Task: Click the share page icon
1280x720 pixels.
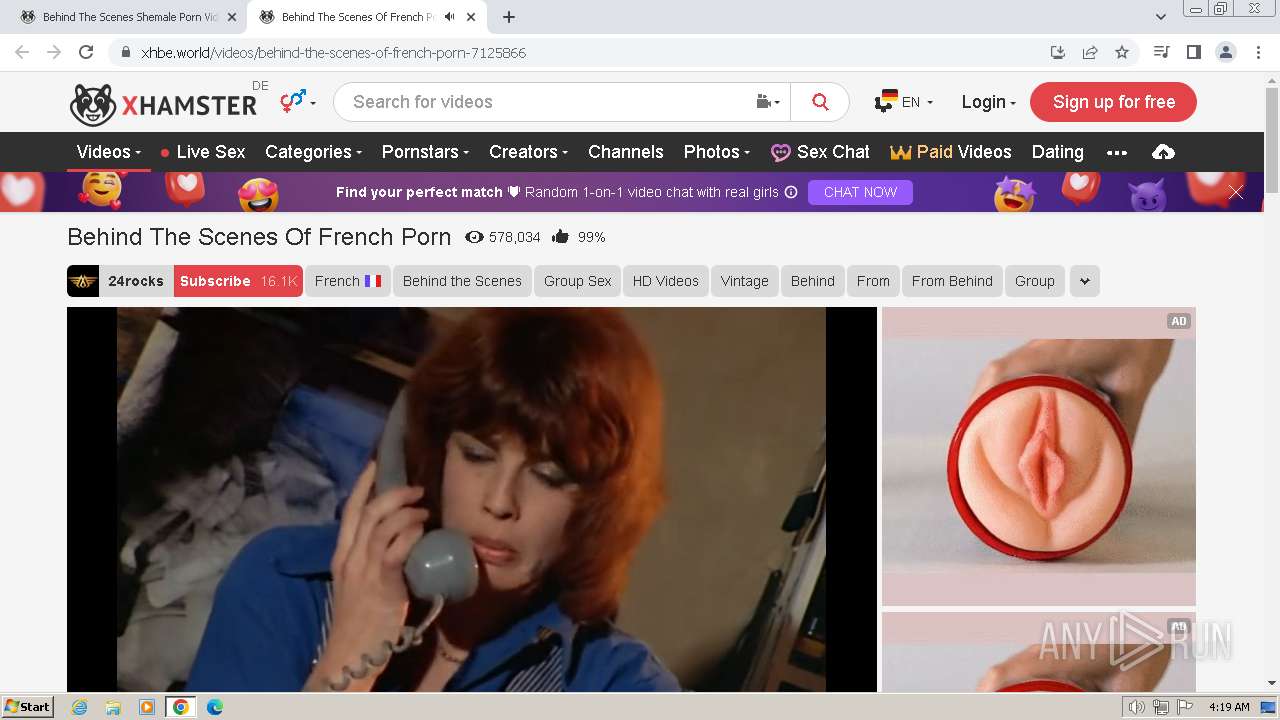Action: click(x=1090, y=52)
